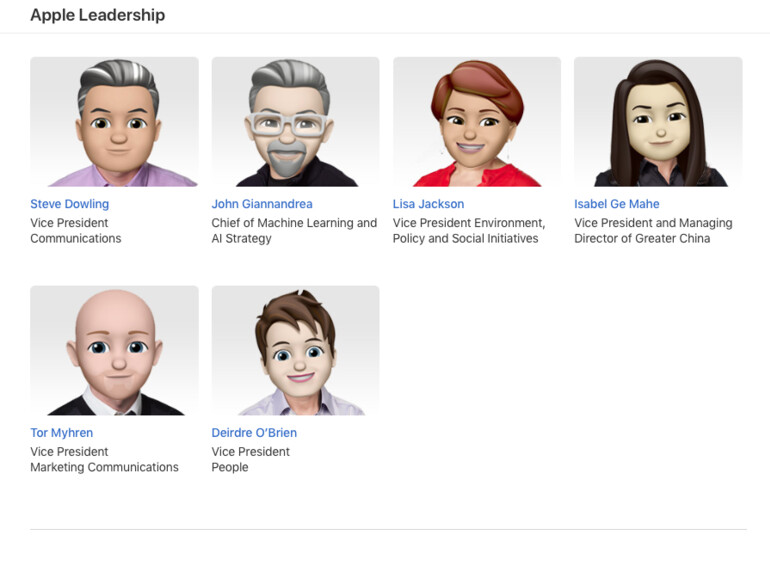770x578 pixels.
Task: Click the Apple Leadership heading
Action: (x=98, y=15)
